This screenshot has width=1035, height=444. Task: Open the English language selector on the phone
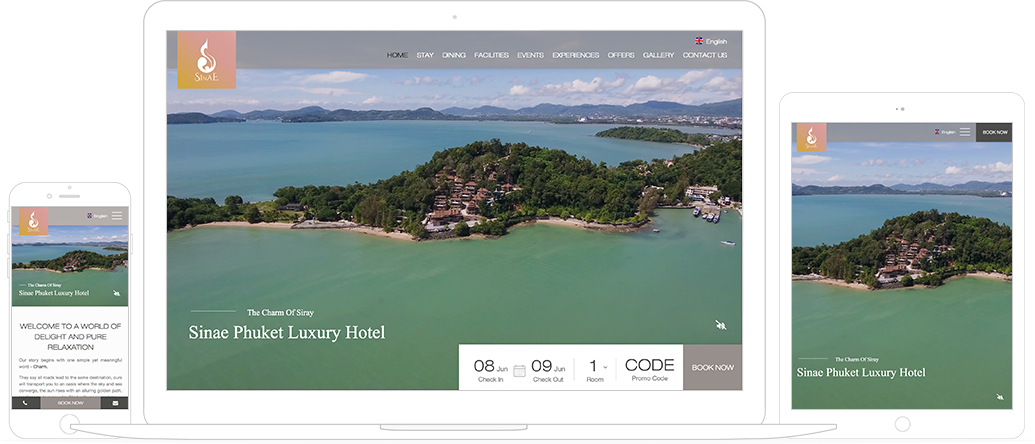pyautogui.click(x=97, y=216)
